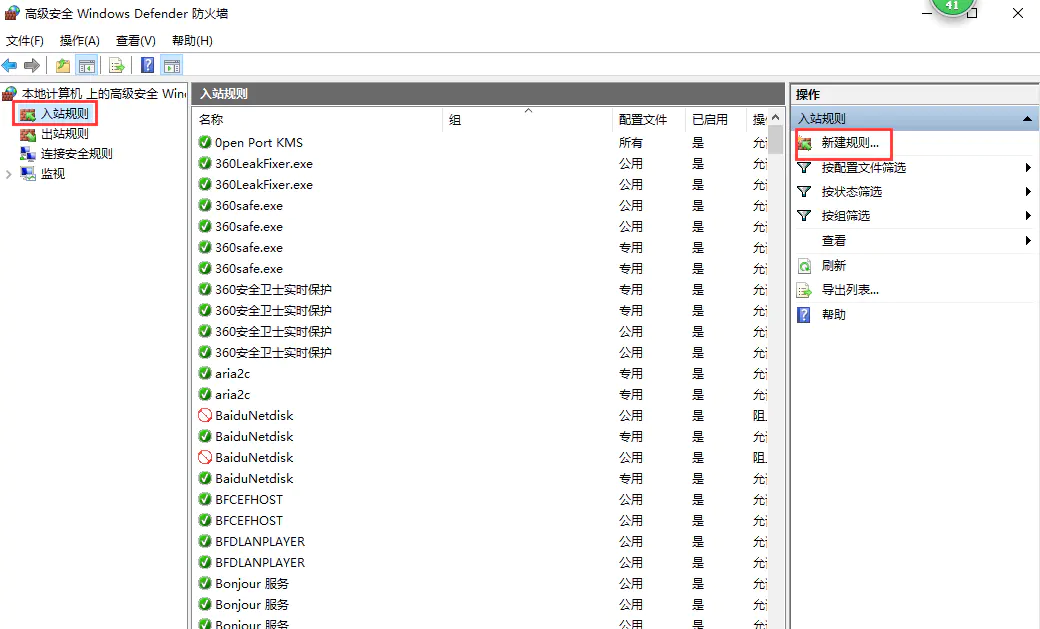Click green check icon of 0pen Port KMS

pyautogui.click(x=205, y=143)
